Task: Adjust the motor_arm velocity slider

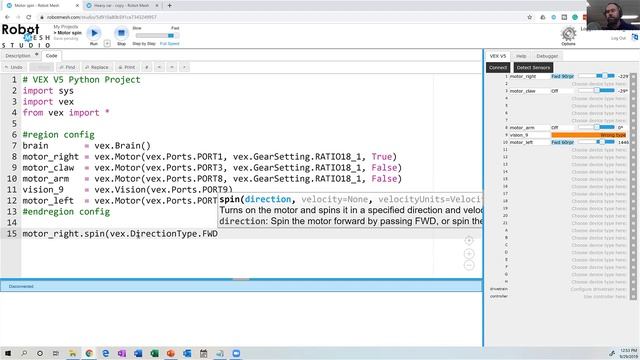Action: pos(596,127)
